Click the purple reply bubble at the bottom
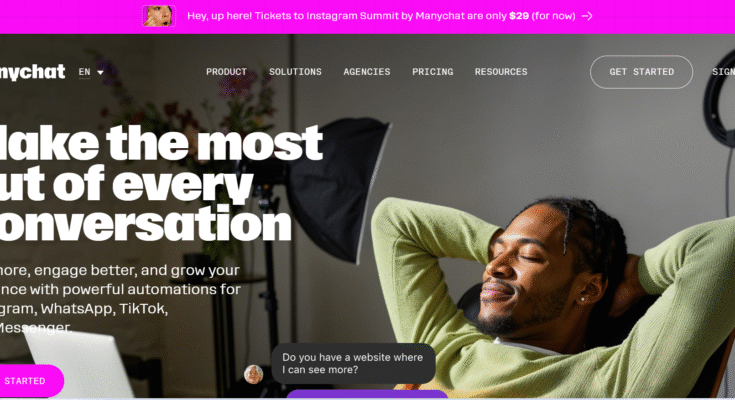 click(367, 394)
